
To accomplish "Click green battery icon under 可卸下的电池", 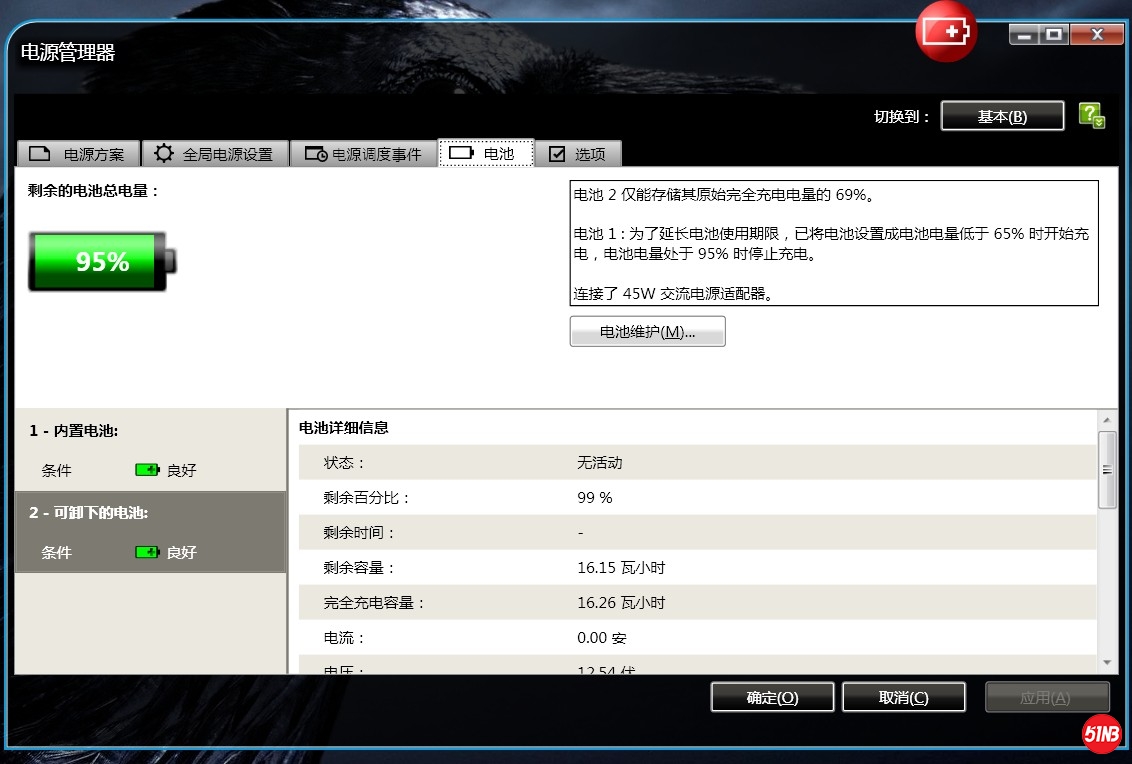I will pos(147,552).
